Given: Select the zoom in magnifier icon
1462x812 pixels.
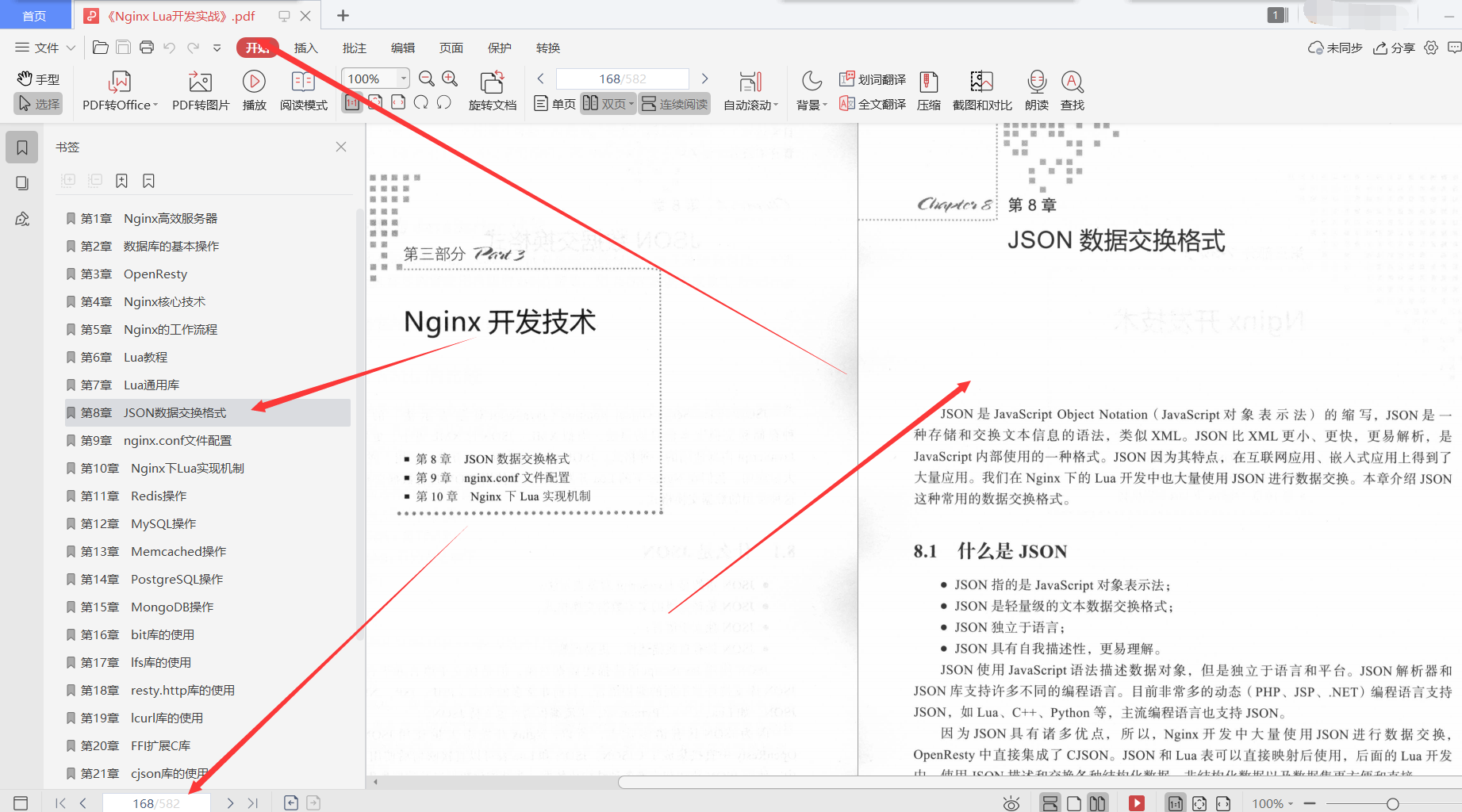Looking at the screenshot, I should pyautogui.click(x=450, y=79).
